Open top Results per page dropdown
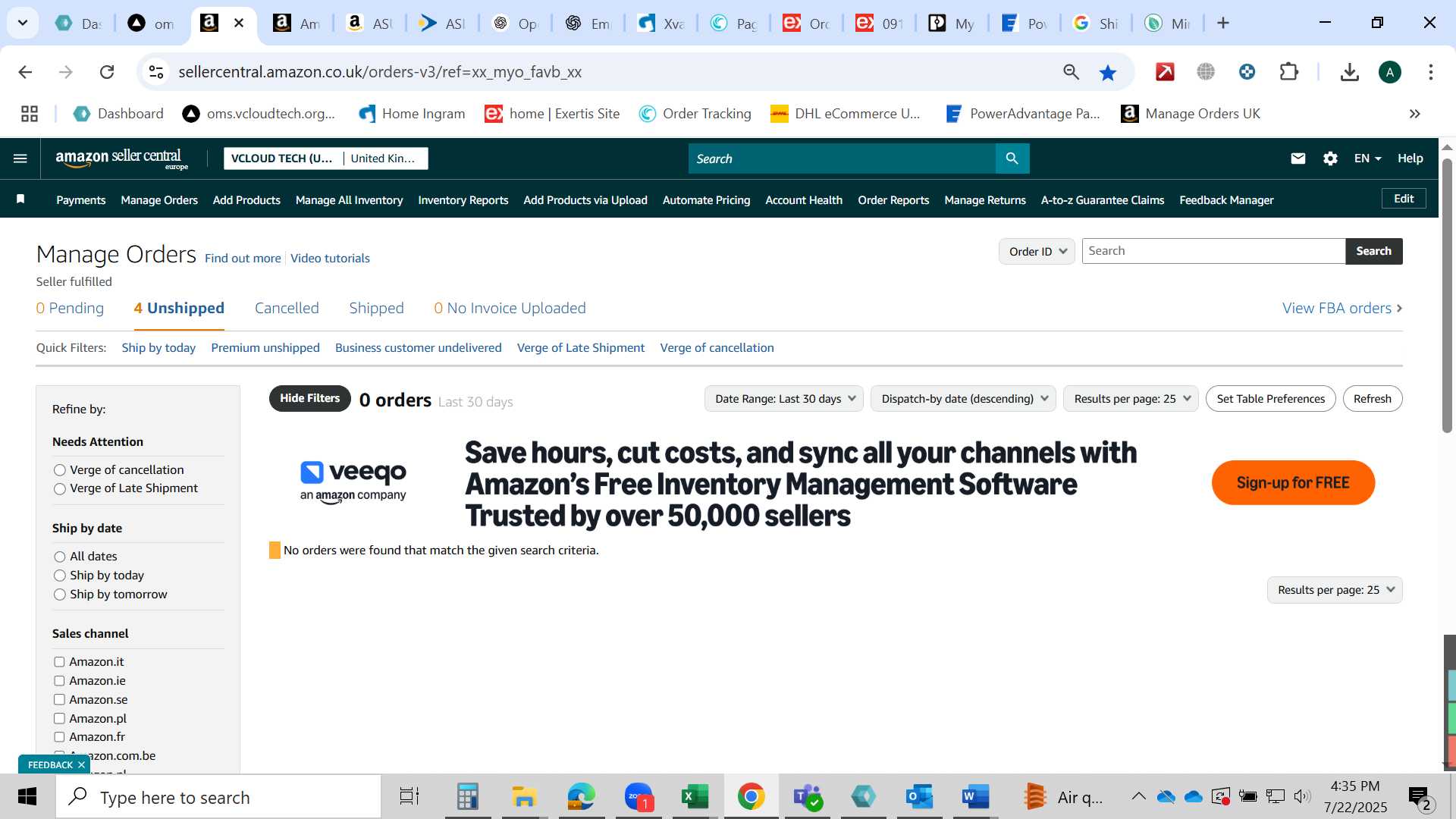 pos(1131,399)
